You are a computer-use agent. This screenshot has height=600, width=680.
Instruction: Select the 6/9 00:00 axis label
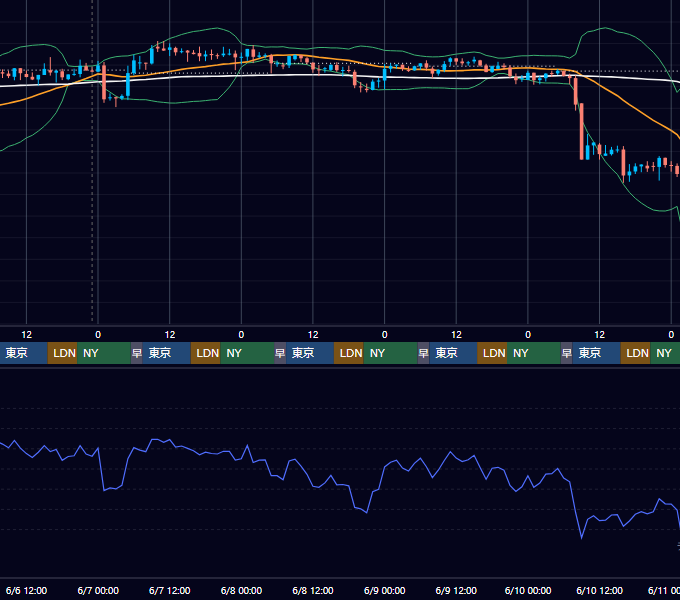pyautogui.click(x=384, y=590)
